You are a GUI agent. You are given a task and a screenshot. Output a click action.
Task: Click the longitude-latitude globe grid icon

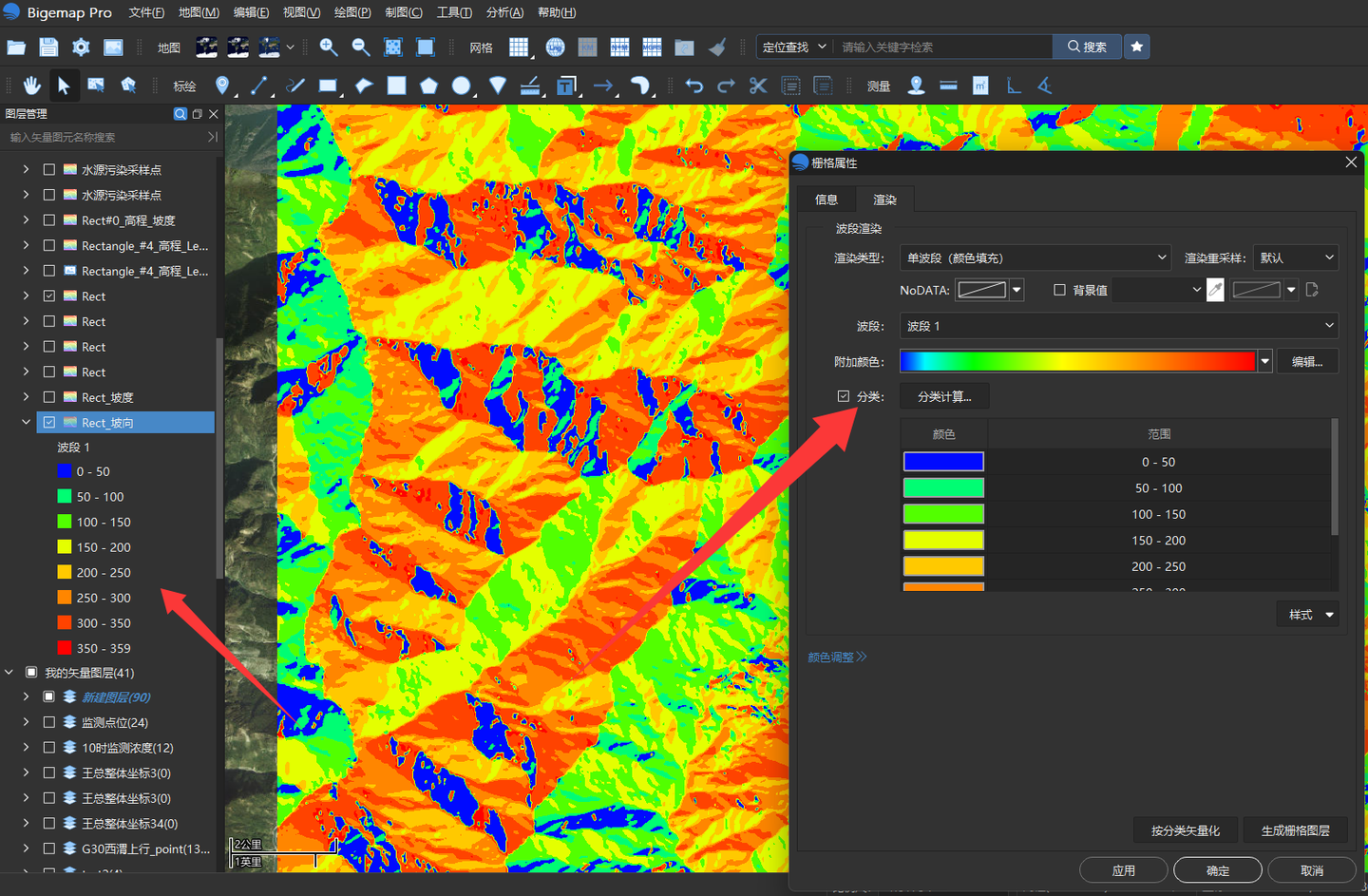(556, 47)
